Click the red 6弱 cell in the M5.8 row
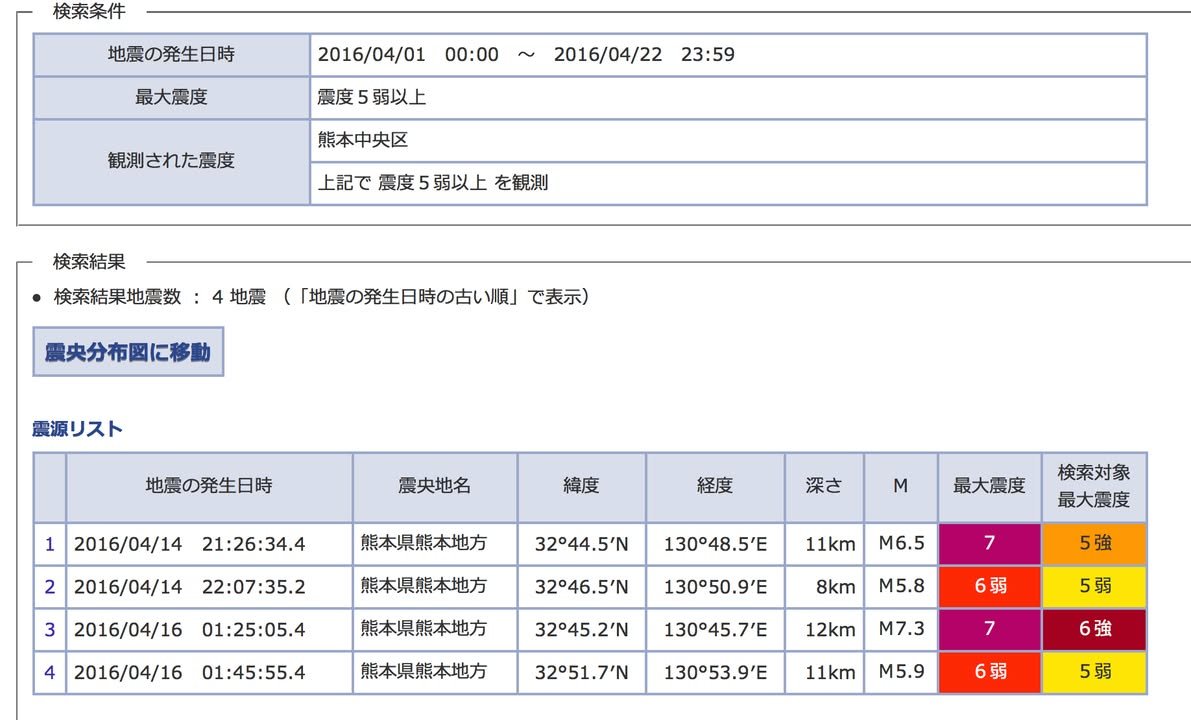This screenshot has width=1191, height=720. pos(989,587)
